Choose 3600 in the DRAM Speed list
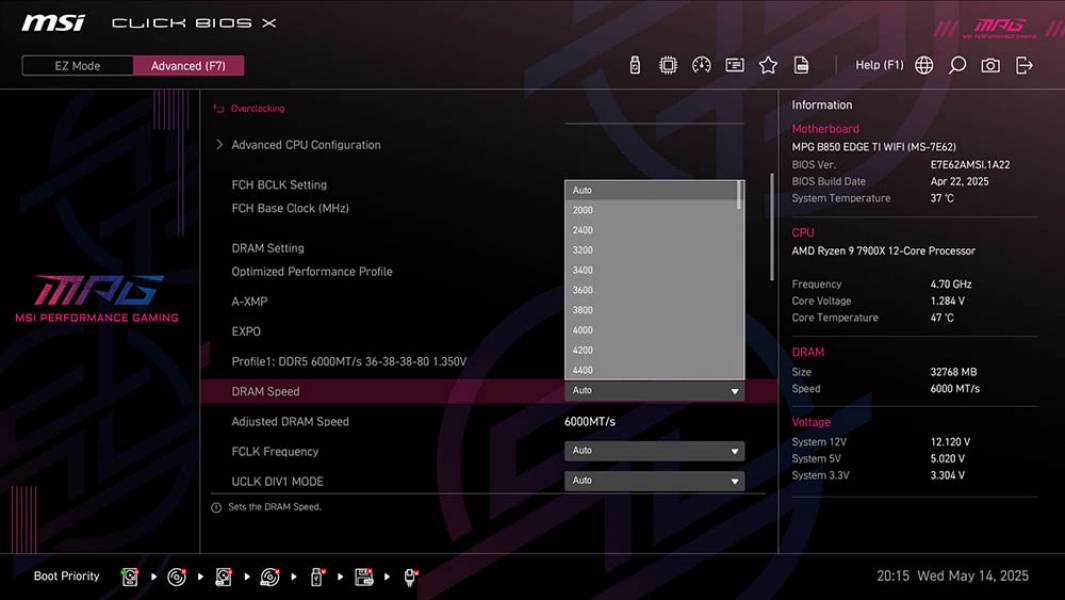This screenshot has height=600, width=1065. (x=651, y=290)
